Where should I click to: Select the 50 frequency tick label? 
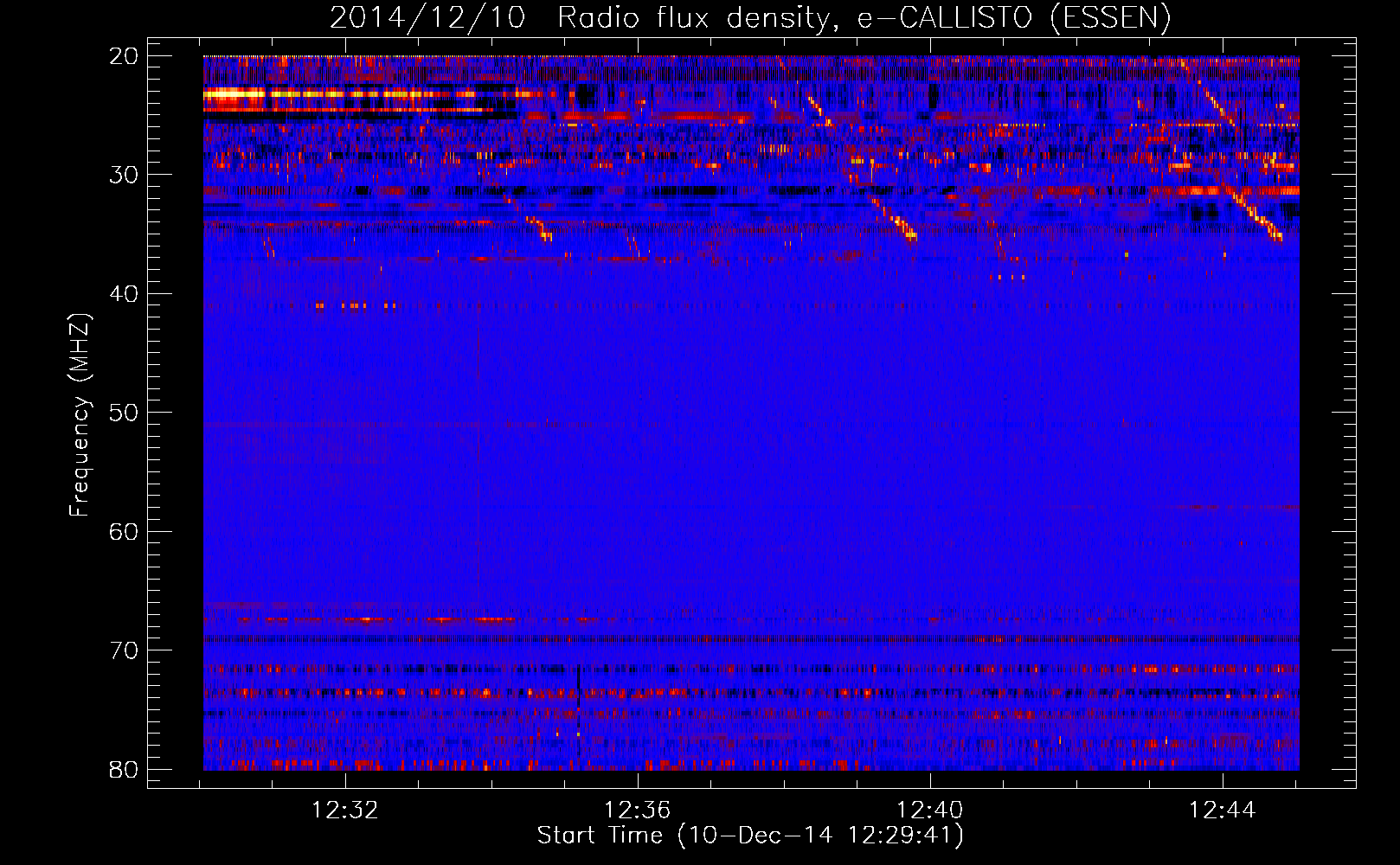tap(124, 413)
